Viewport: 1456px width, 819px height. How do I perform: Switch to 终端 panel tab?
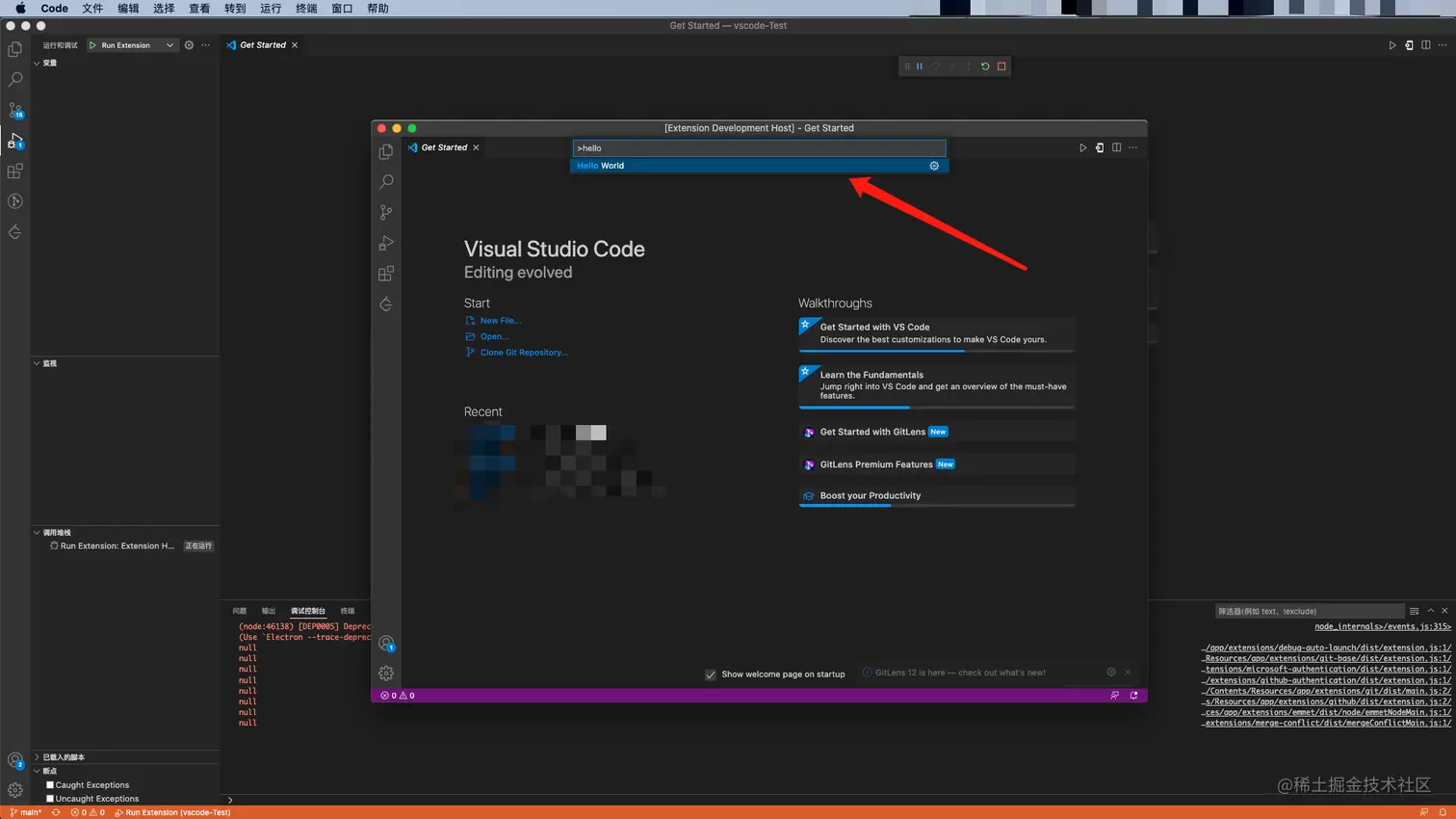point(348,611)
